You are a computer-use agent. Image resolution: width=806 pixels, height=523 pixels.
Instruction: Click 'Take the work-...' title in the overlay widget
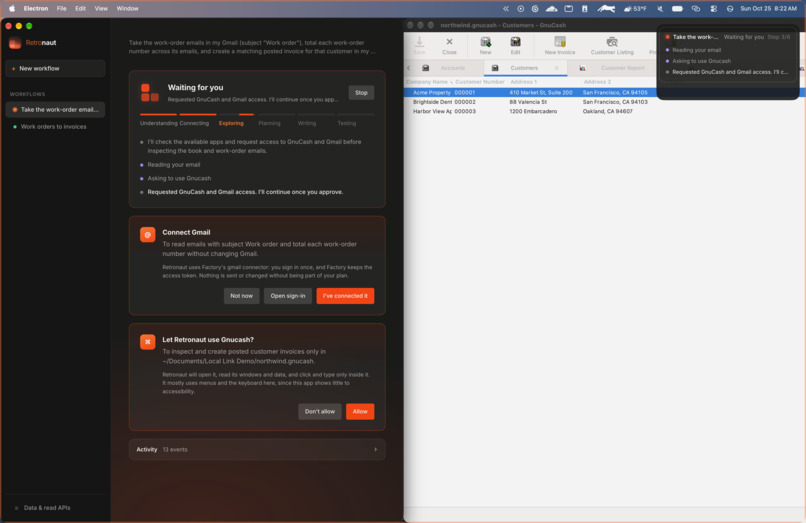(695, 37)
